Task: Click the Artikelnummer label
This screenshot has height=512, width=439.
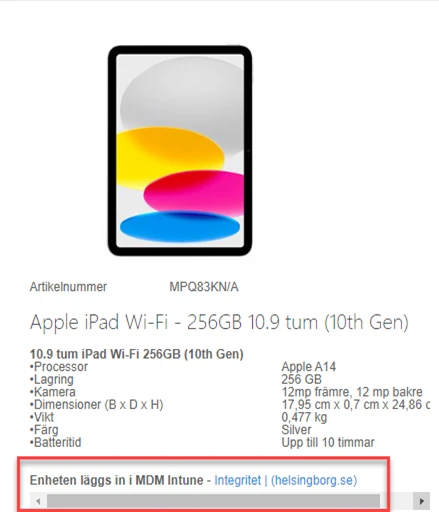Action: click(68, 287)
